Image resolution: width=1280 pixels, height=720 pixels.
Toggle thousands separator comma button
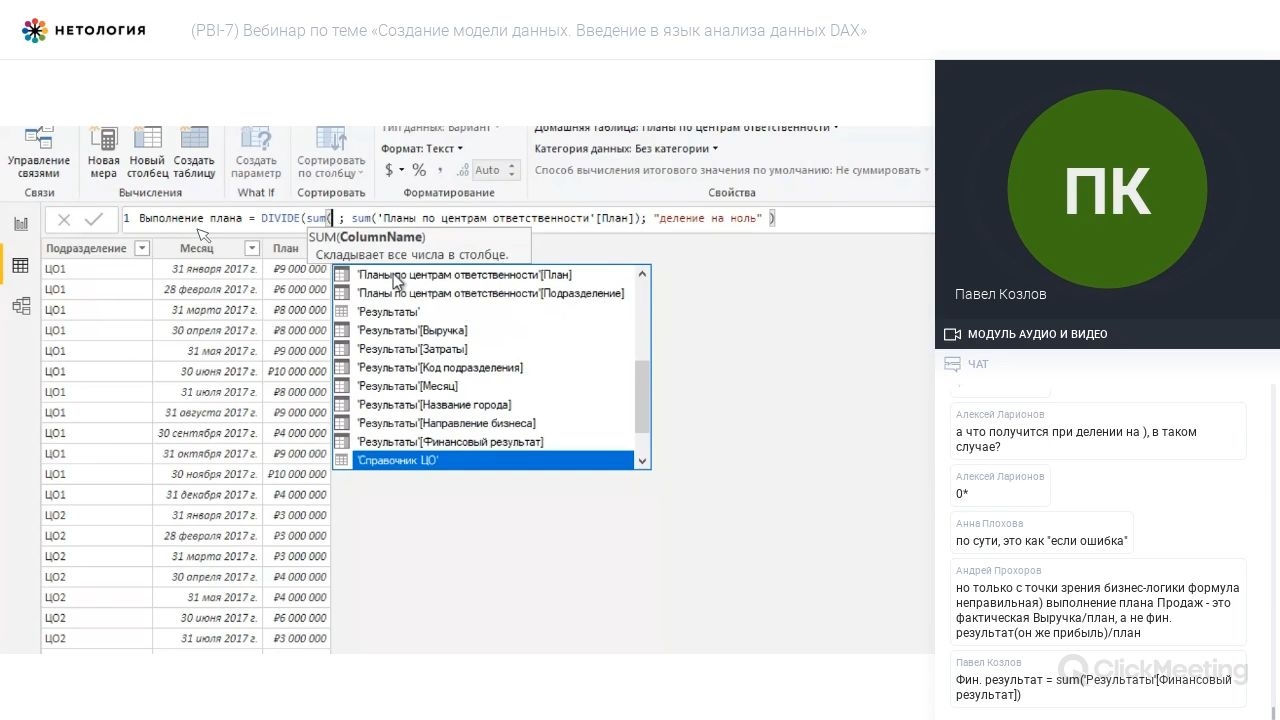(440, 170)
